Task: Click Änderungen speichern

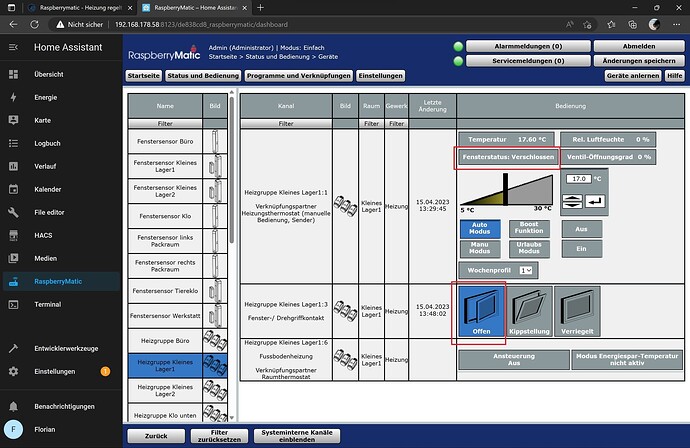Action: [x=639, y=61]
